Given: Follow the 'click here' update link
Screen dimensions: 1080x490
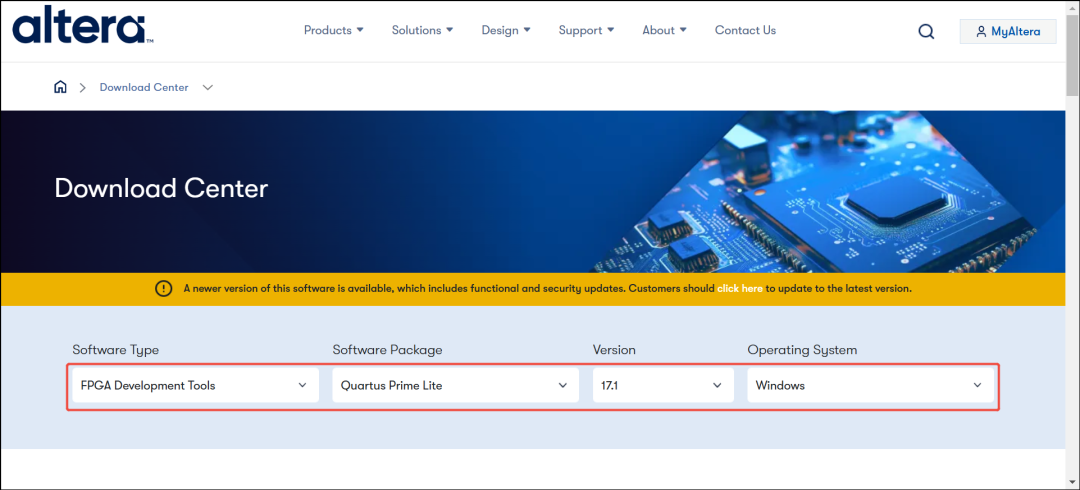Looking at the screenshot, I should 740,289.
